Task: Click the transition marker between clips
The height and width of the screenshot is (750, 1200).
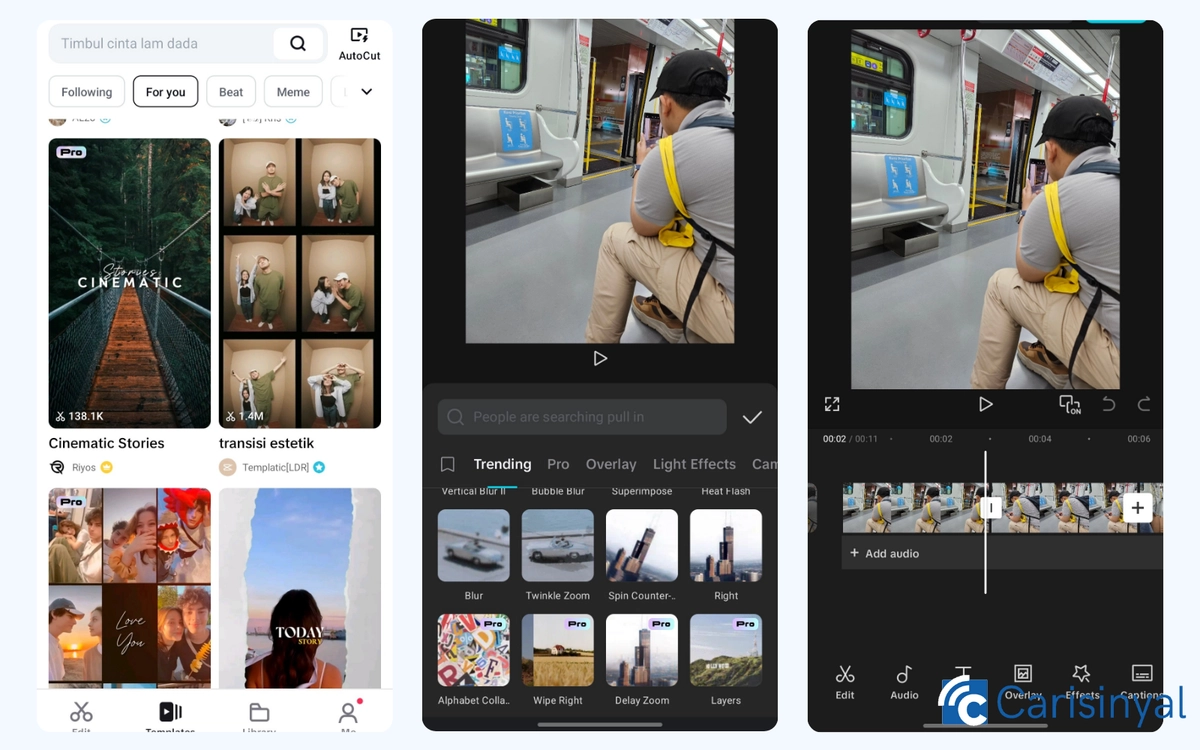Action: pos(991,508)
